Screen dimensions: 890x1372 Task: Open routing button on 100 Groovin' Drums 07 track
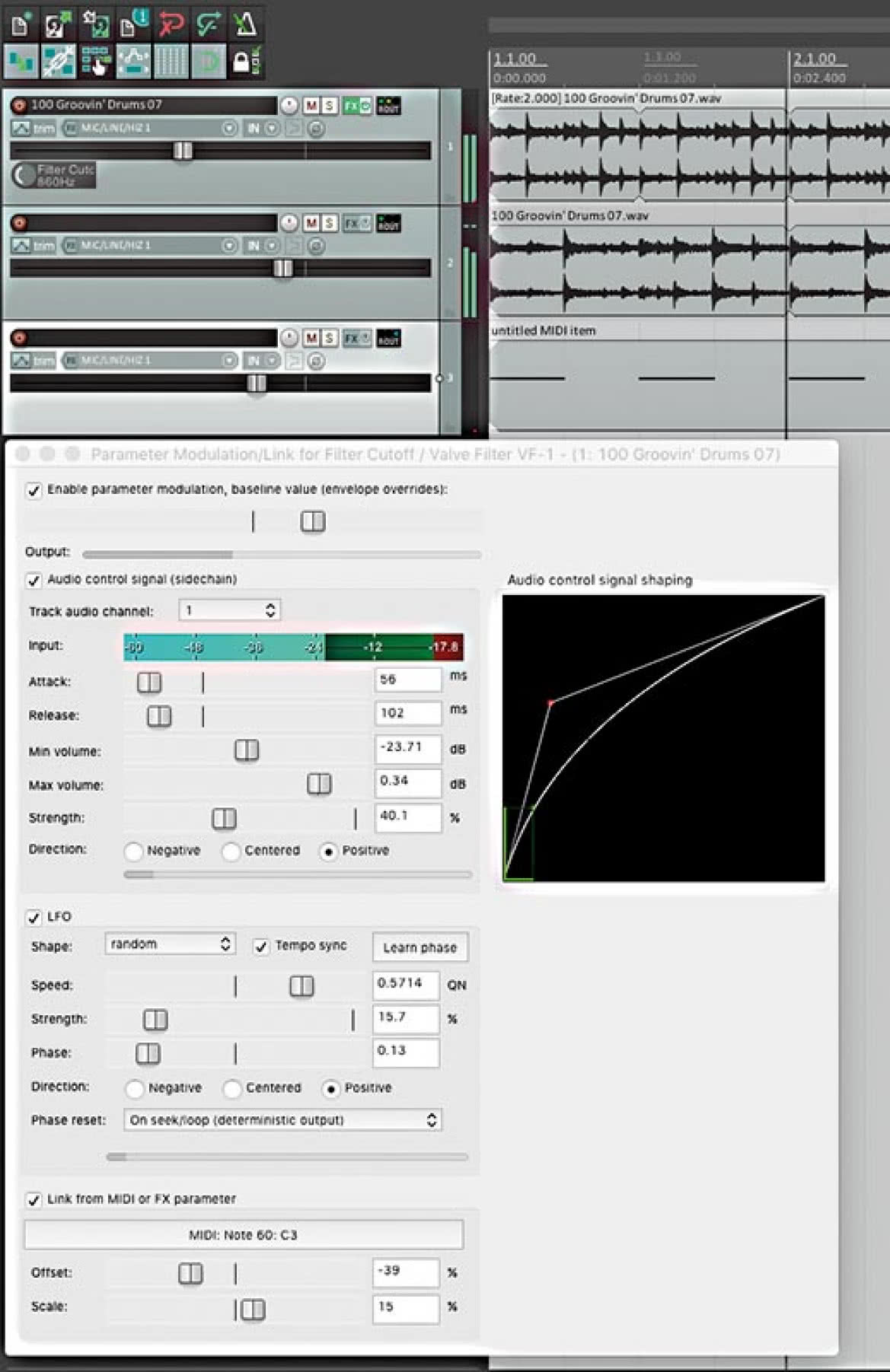(x=388, y=106)
